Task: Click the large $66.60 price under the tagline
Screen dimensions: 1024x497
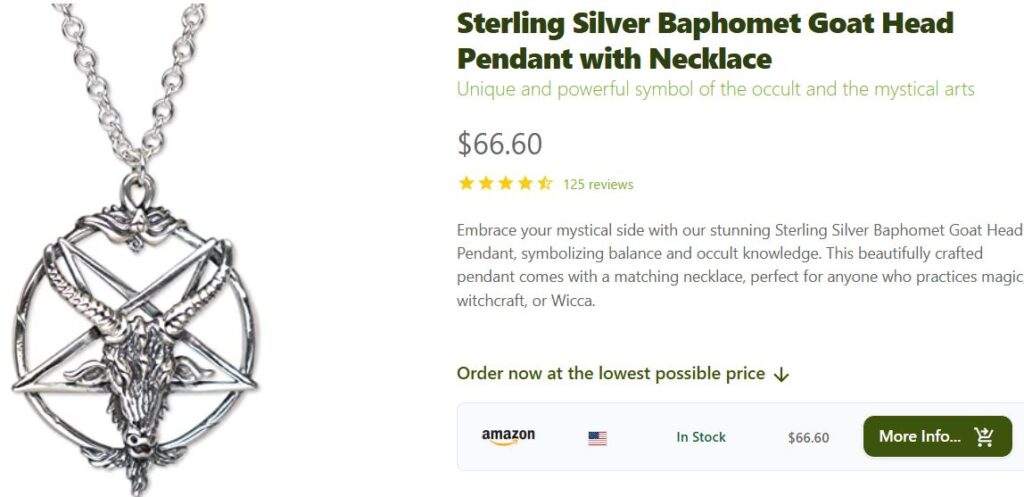Action: point(499,144)
